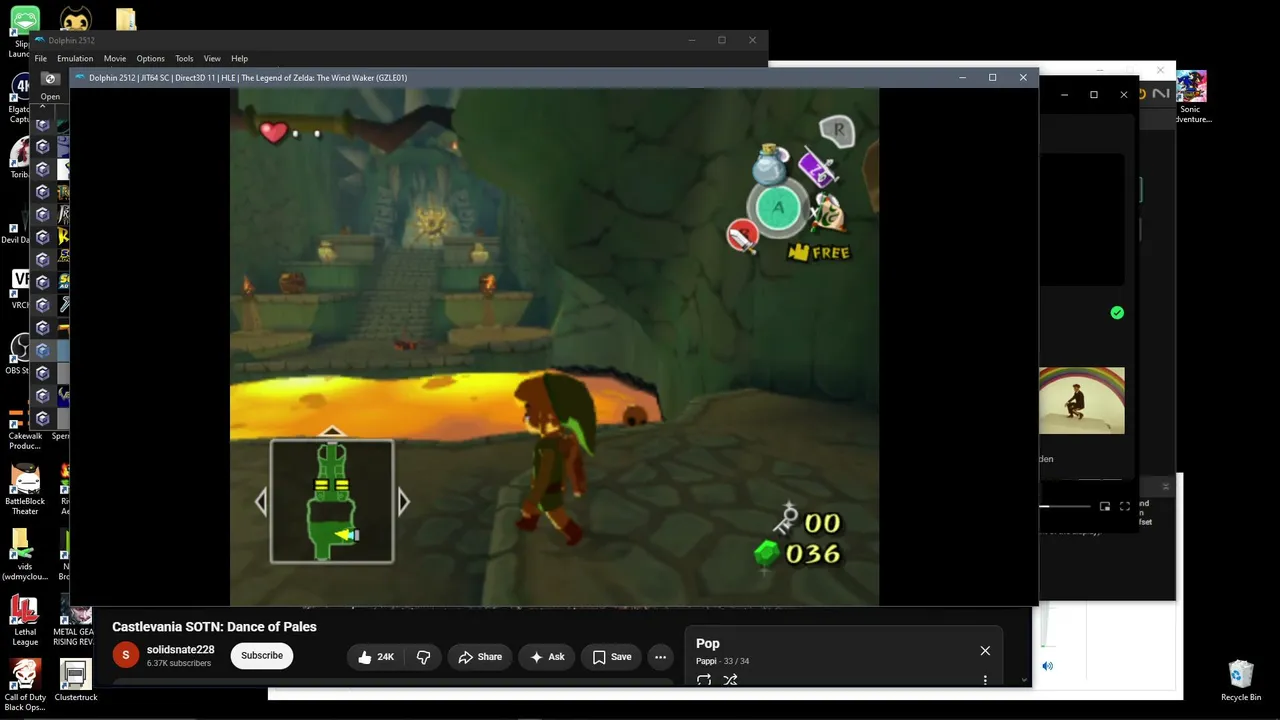Open Cakewalk desktop shortcut
The height and width of the screenshot is (720, 1280).
click(25, 425)
